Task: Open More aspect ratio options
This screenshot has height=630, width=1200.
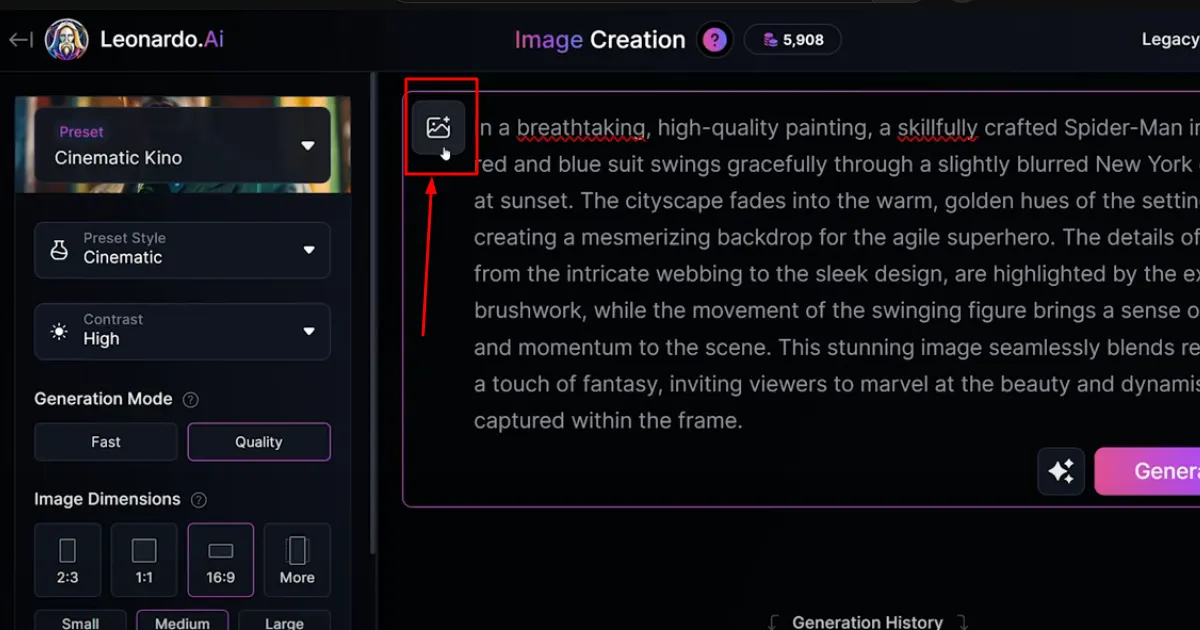Action: click(x=297, y=560)
